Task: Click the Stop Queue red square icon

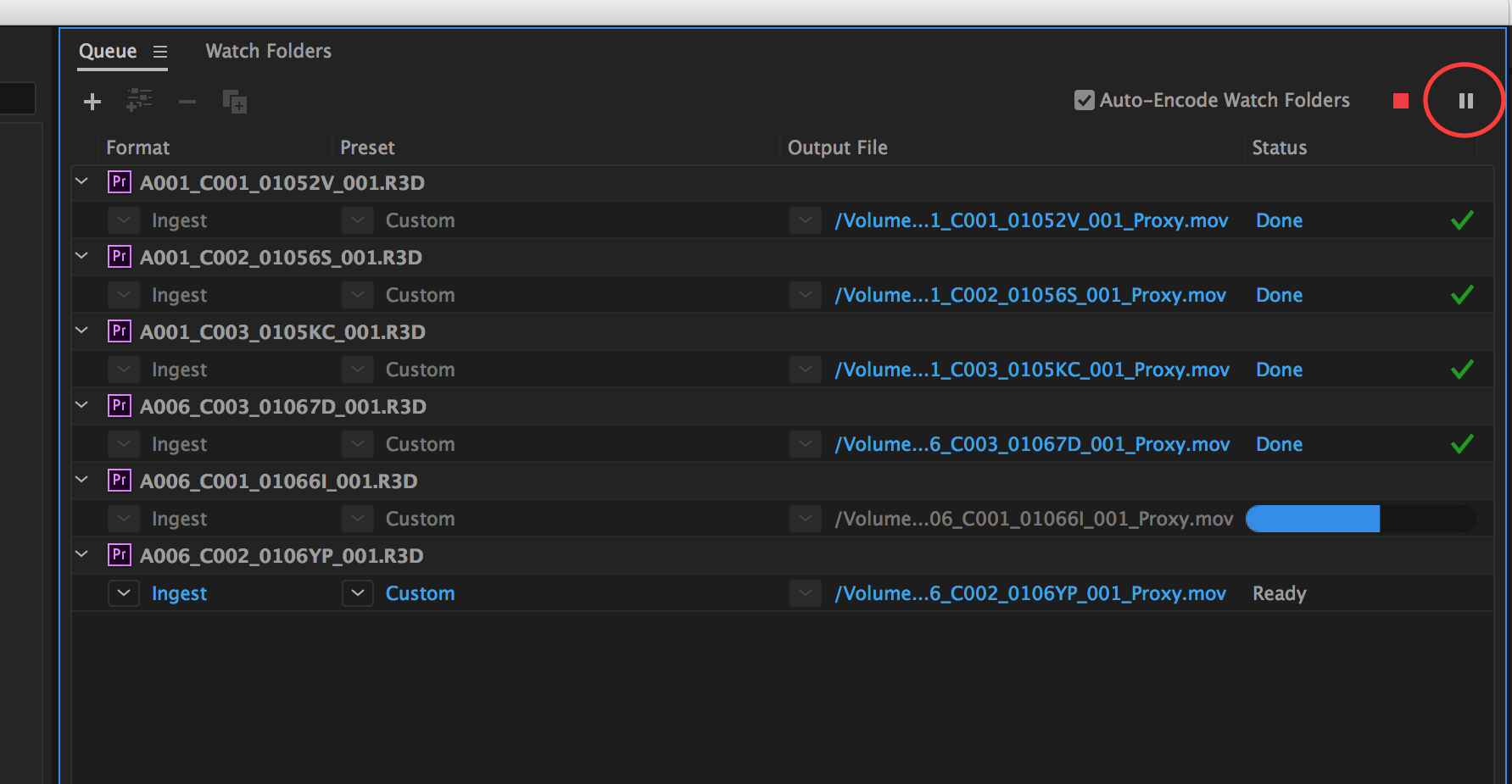Action: (x=1399, y=99)
